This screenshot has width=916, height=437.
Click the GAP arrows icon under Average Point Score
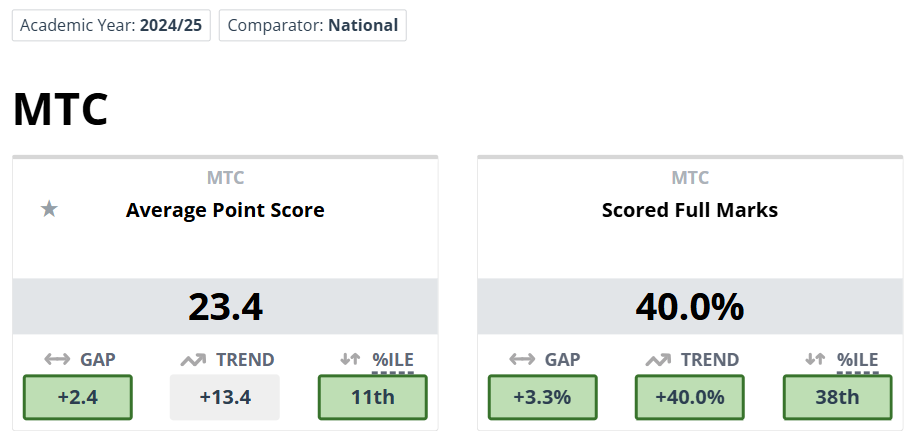coord(57,360)
